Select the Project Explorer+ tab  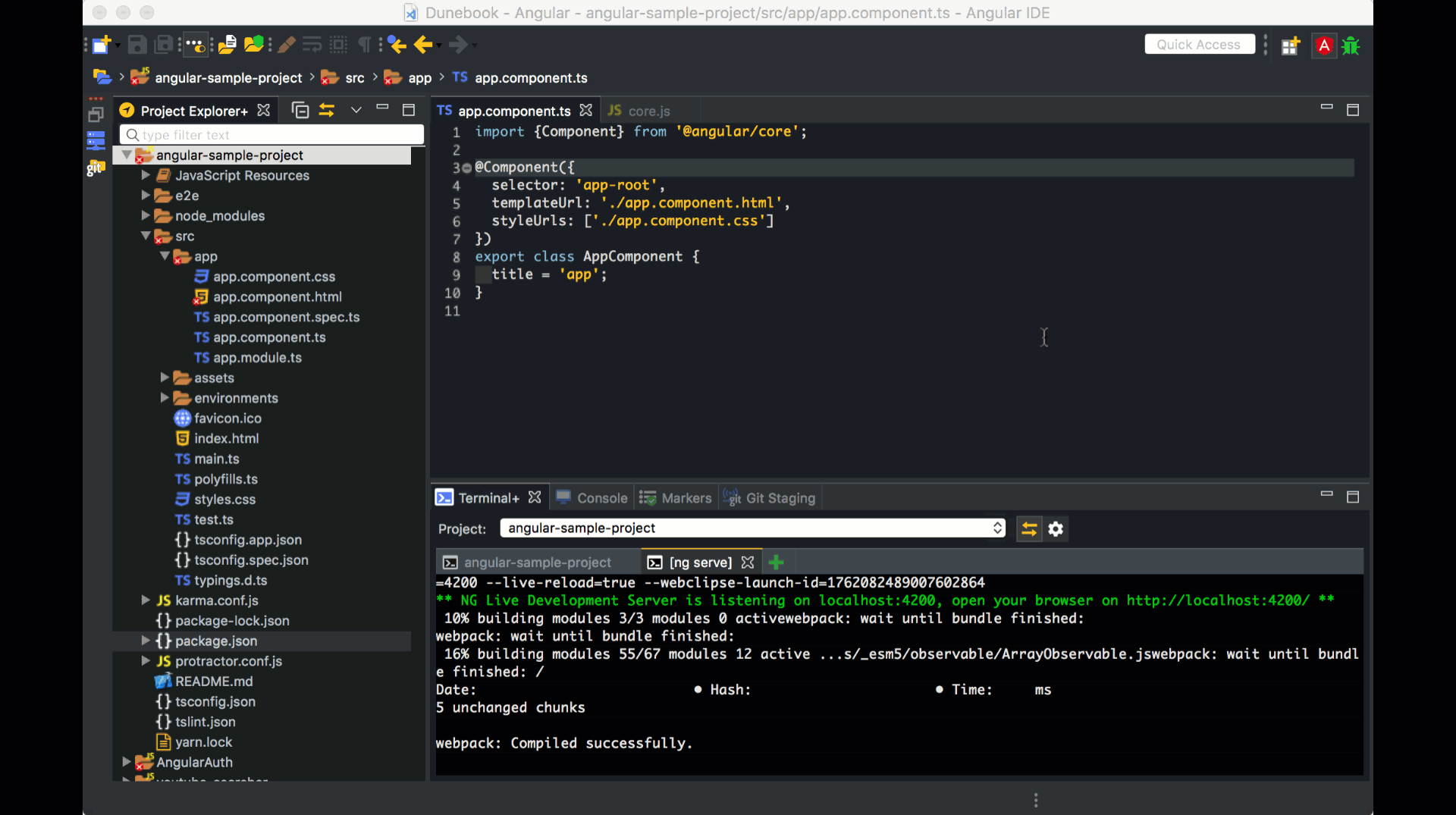click(x=194, y=111)
